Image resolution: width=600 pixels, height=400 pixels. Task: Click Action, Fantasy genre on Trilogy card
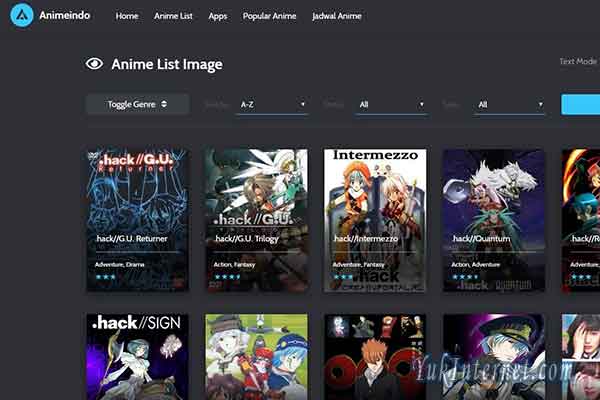(x=234, y=264)
